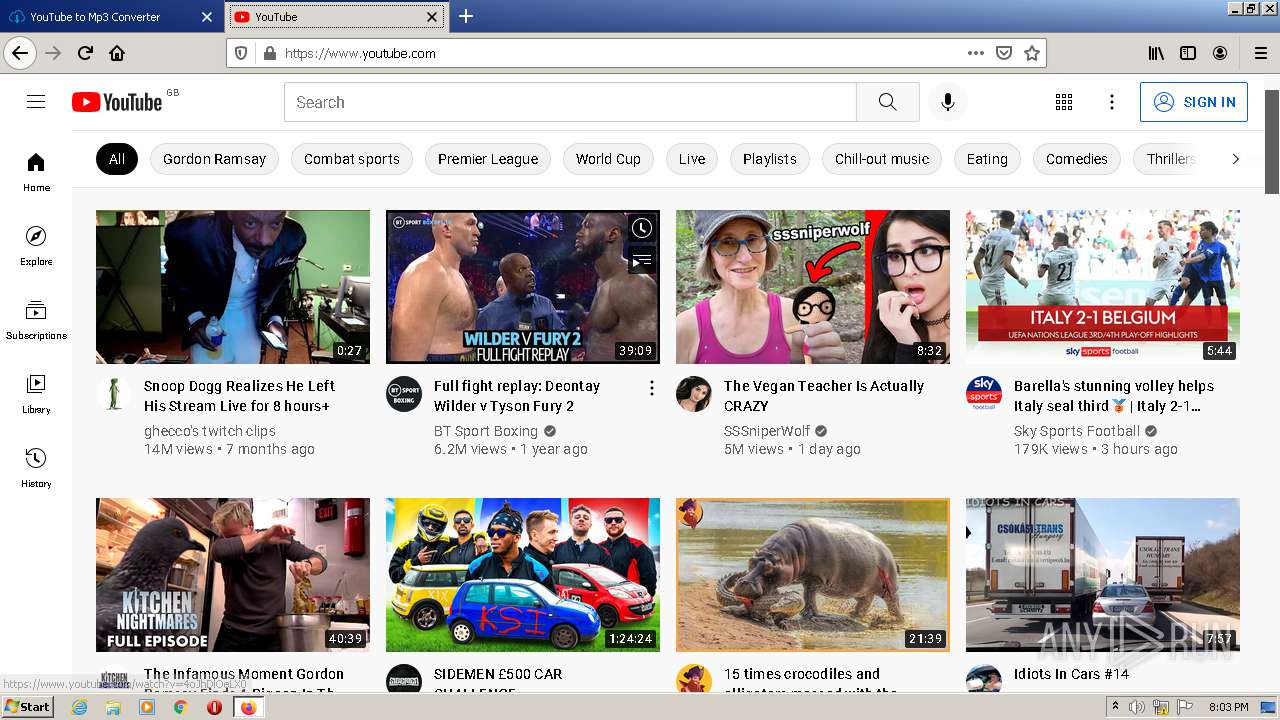View site connection security padlock
The height and width of the screenshot is (720, 1280).
269,53
